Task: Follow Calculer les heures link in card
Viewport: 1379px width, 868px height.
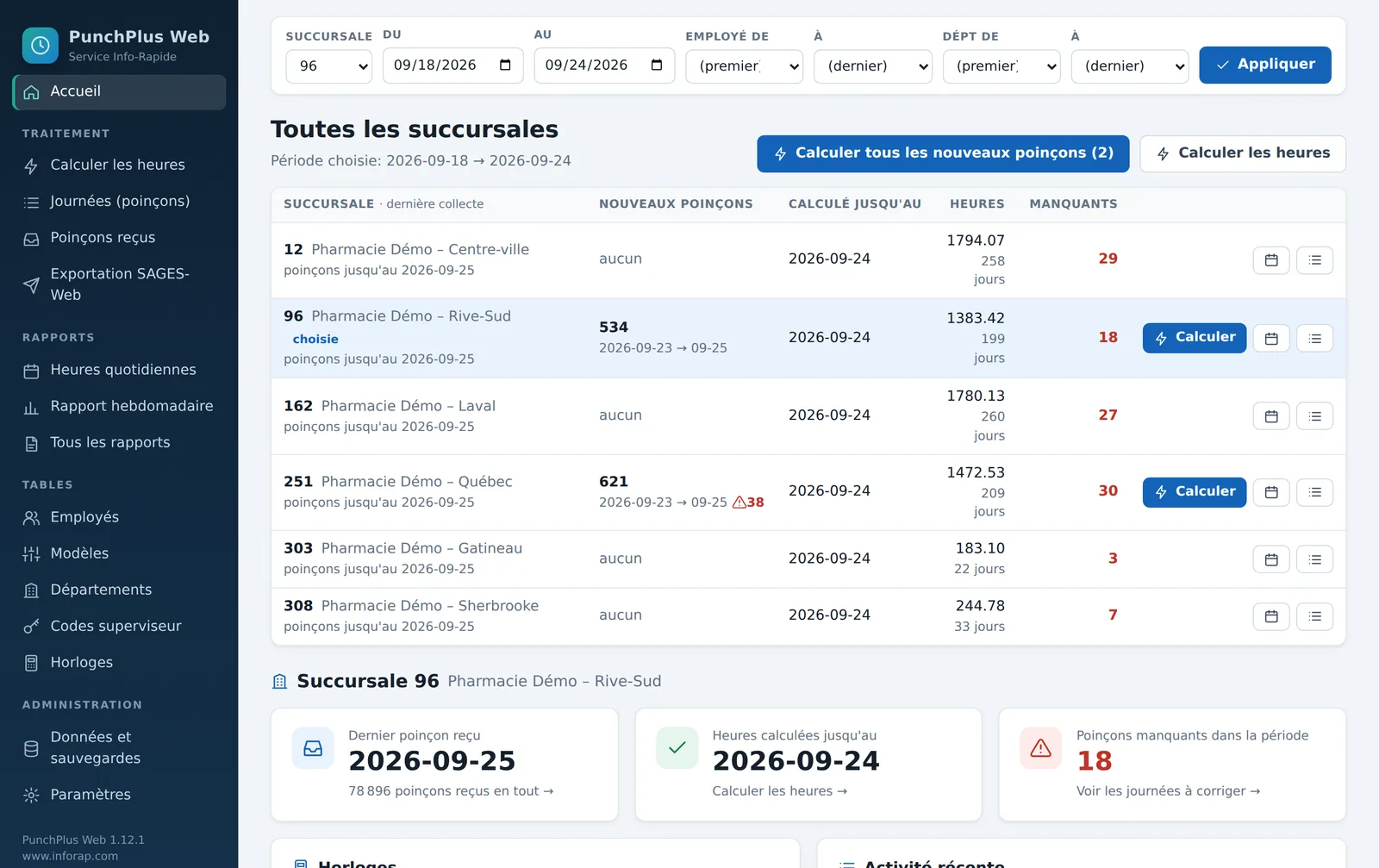Action: point(779,791)
